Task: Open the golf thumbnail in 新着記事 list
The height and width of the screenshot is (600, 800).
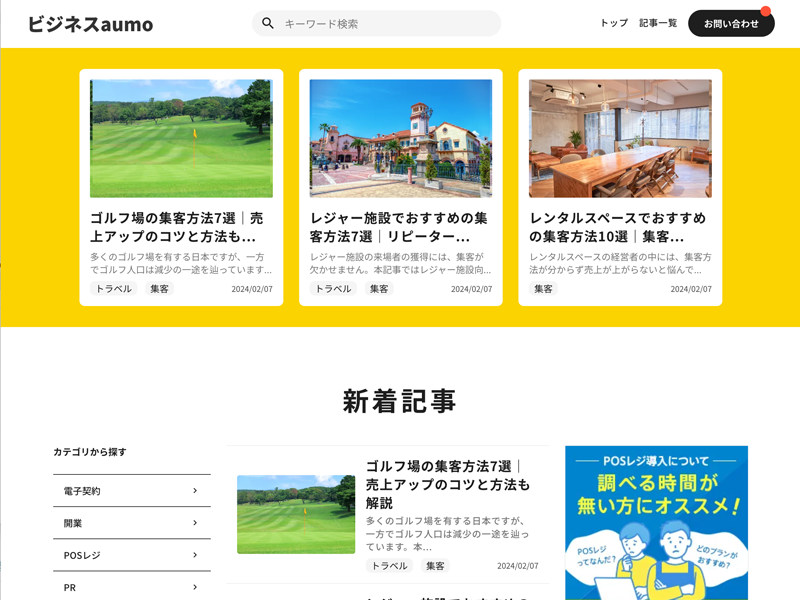Action: 296,514
